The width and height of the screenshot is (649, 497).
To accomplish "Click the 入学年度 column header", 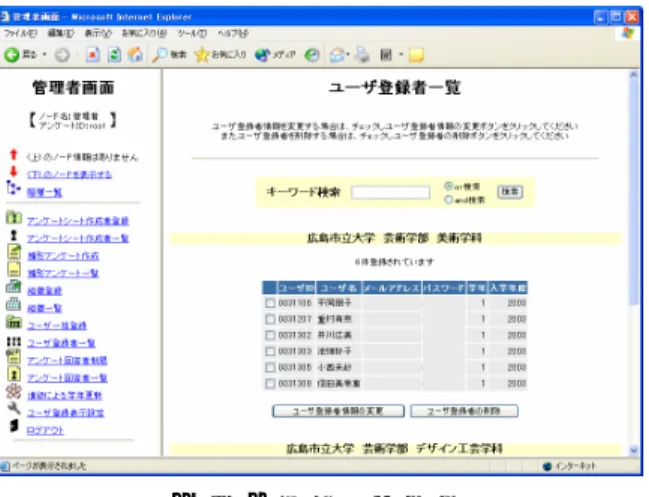I will (x=508, y=288).
